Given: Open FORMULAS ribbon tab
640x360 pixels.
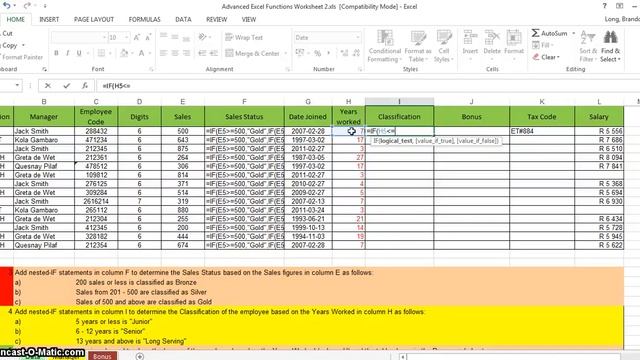Looking at the screenshot, I should 144,19.
